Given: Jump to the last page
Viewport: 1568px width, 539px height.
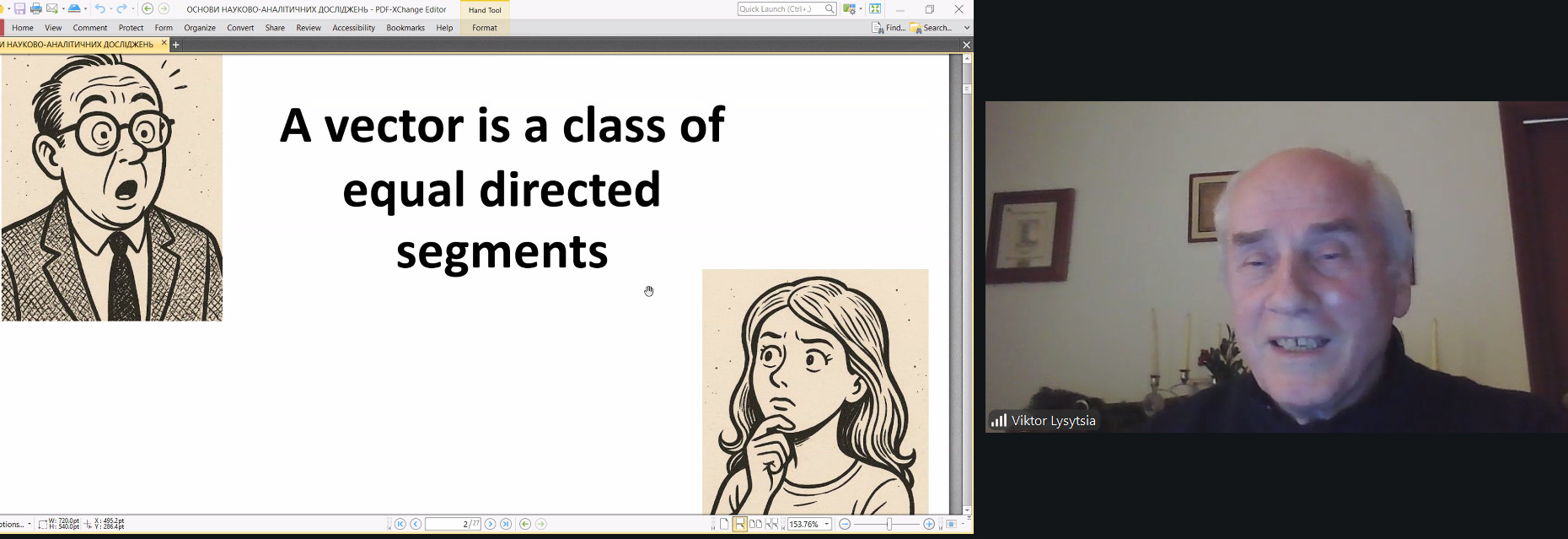Looking at the screenshot, I should coord(506,524).
